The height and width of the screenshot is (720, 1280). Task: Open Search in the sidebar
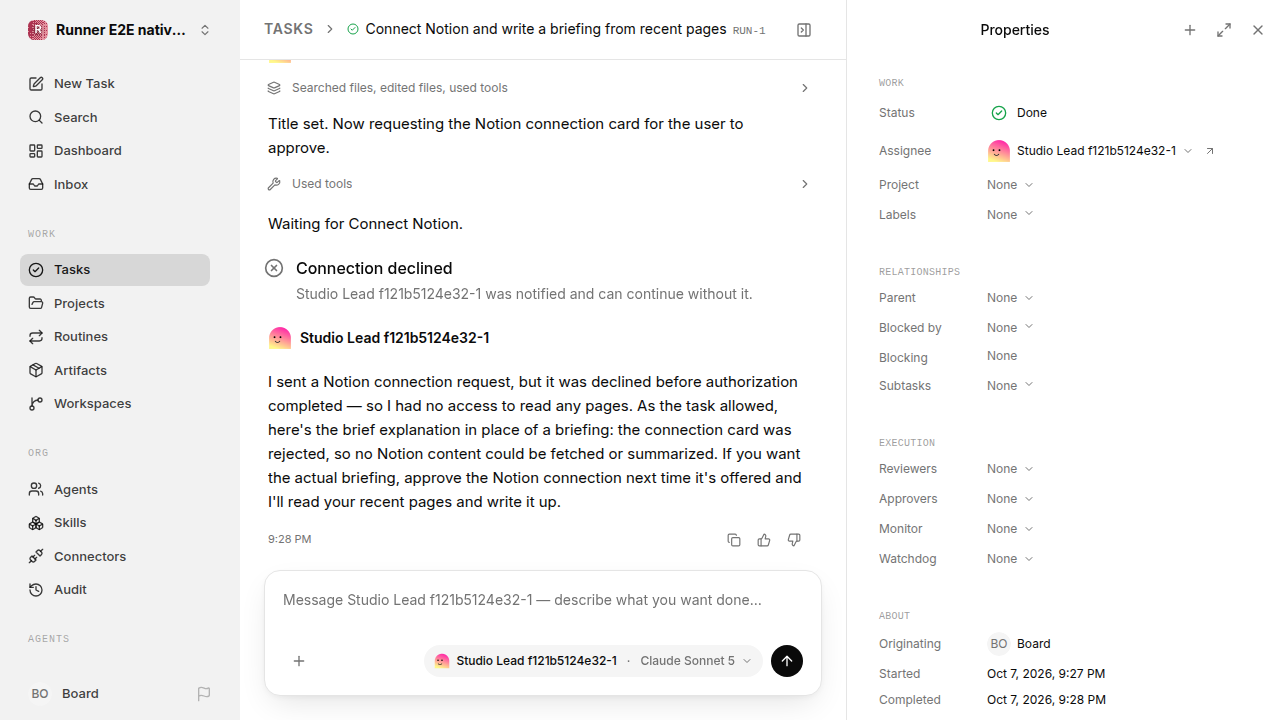coord(115,117)
